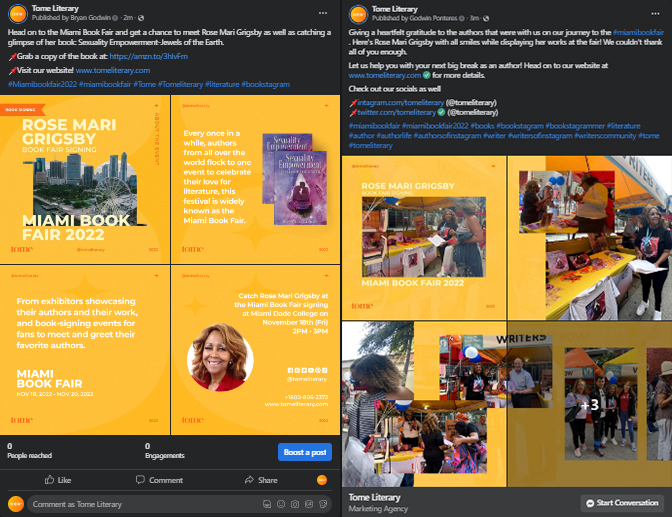Screen dimensions: 672x517
Task: Open instagram.com/tomeliterary link
Action: (396, 101)
